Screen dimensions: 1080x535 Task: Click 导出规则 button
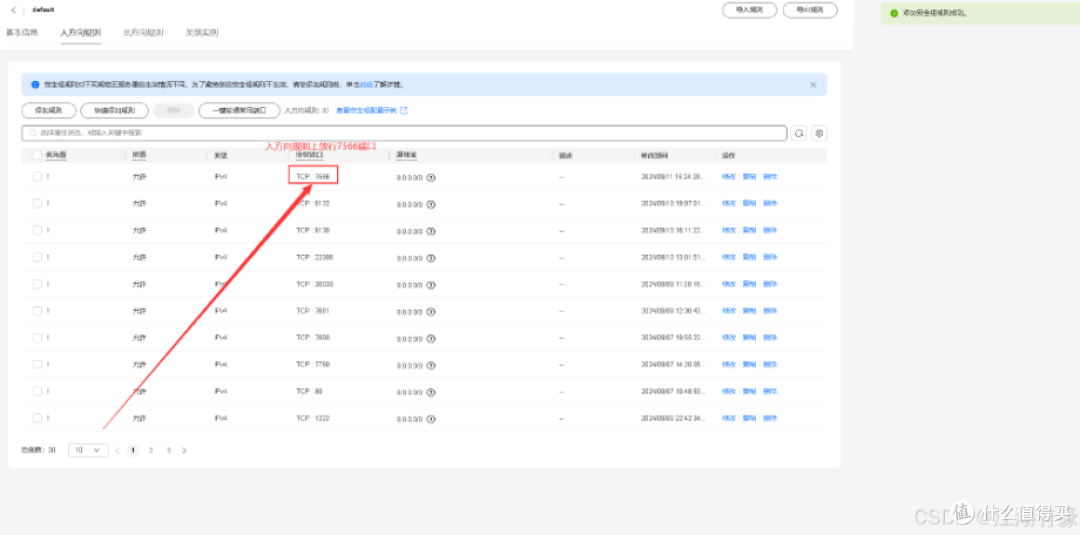click(x=810, y=10)
